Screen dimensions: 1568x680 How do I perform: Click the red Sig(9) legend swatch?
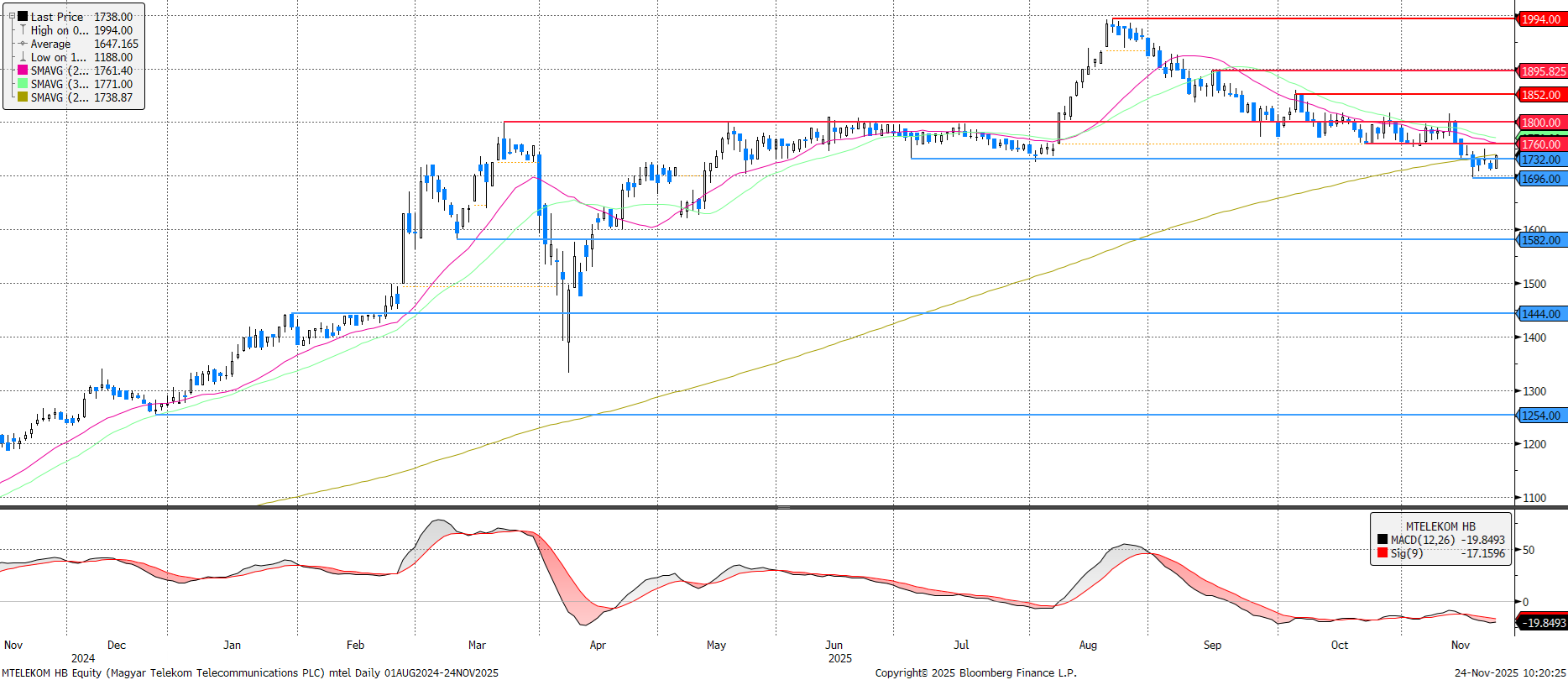(1382, 553)
